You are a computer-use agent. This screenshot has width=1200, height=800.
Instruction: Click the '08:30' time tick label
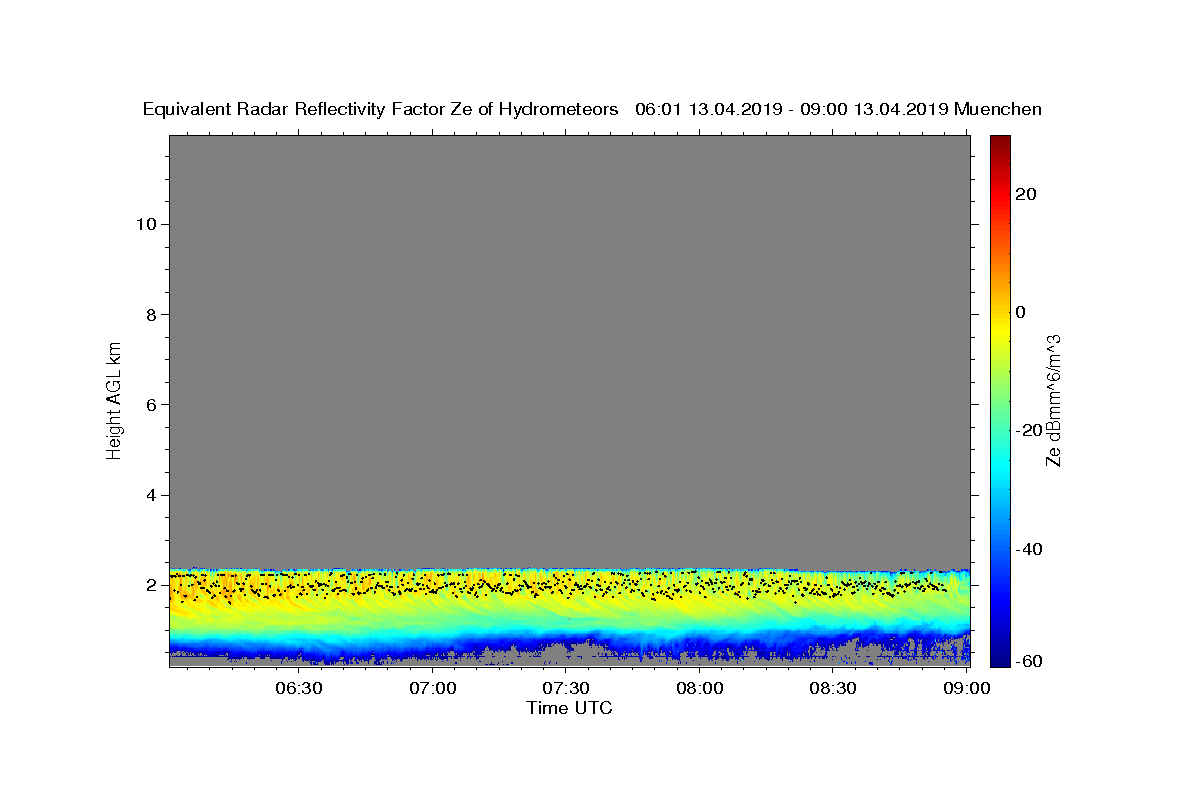tap(833, 688)
